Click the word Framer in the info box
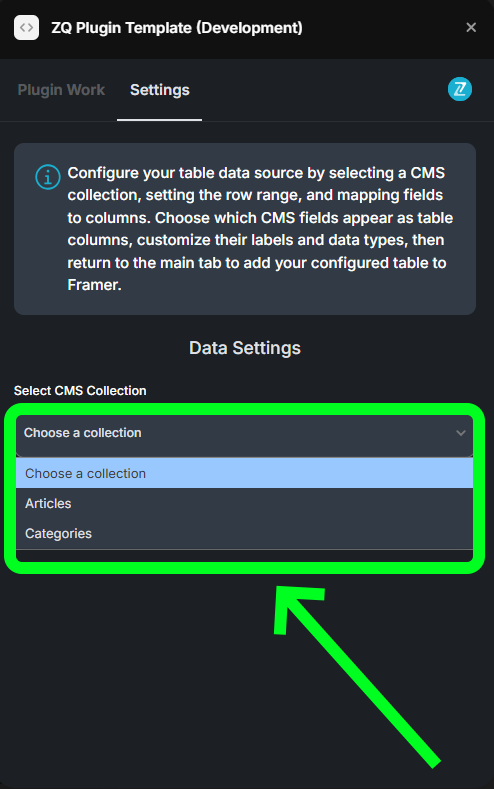The width and height of the screenshot is (494, 789). (94, 285)
